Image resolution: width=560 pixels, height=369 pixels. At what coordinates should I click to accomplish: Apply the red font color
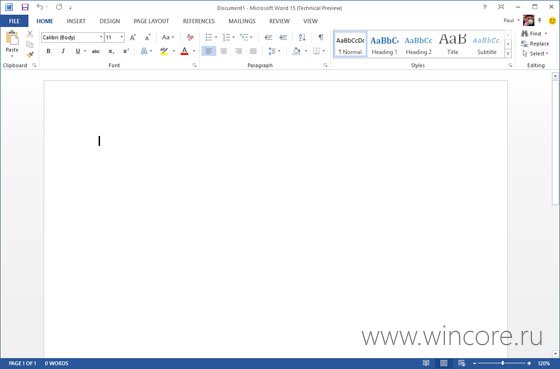click(184, 51)
